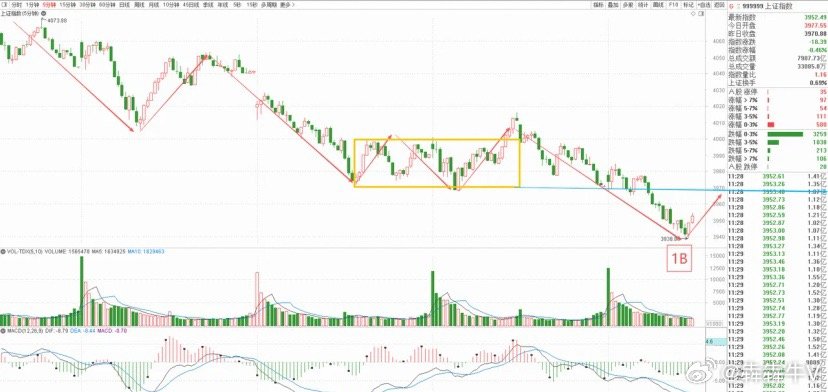Click the 跌幅 3-5% count 1038
This screenshot has height=392, width=828.
[x=819, y=143]
